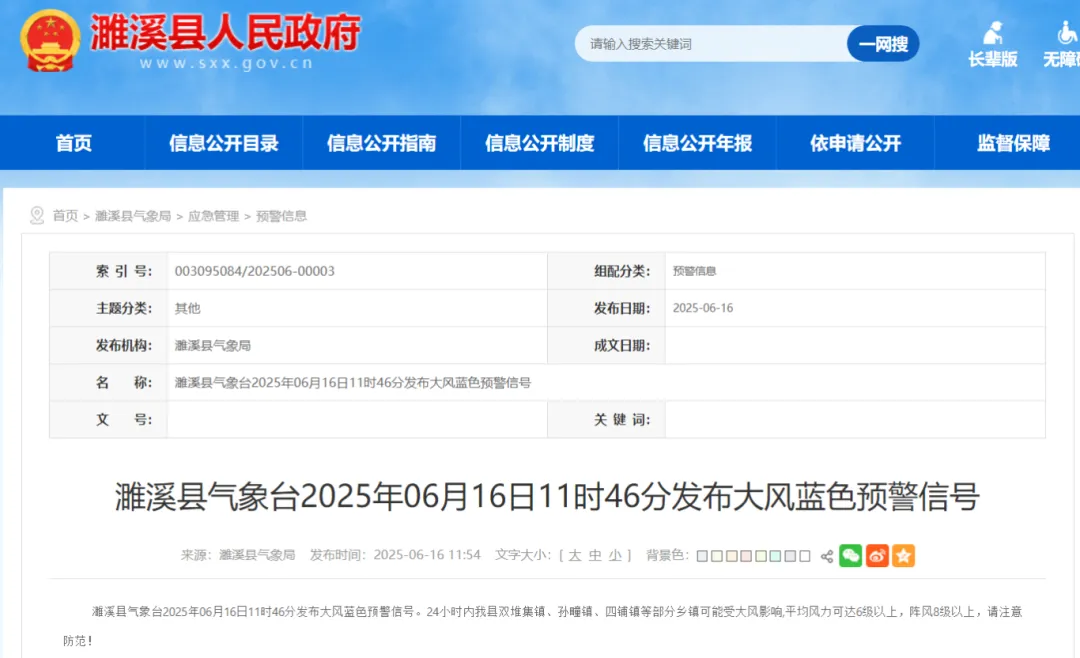Image resolution: width=1080 pixels, height=658 pixels.
Task: Click the 濉溪县气象局 breadcrumb link
Action: coord(133,216)
